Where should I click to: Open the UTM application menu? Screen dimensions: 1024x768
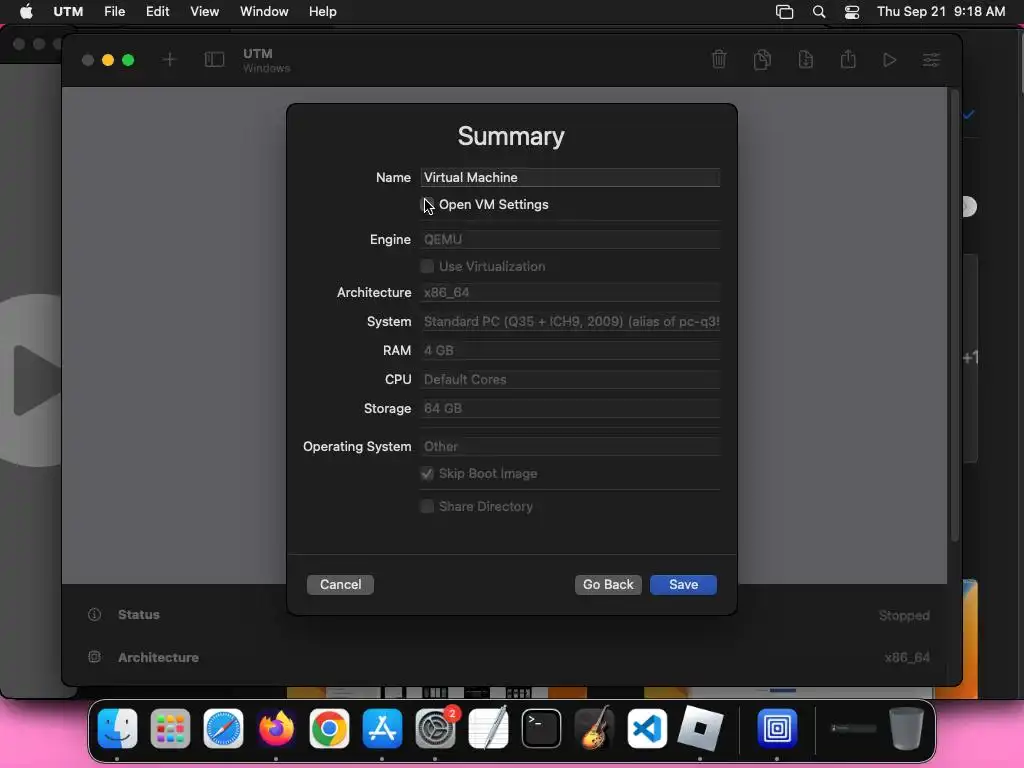[68, 12]
